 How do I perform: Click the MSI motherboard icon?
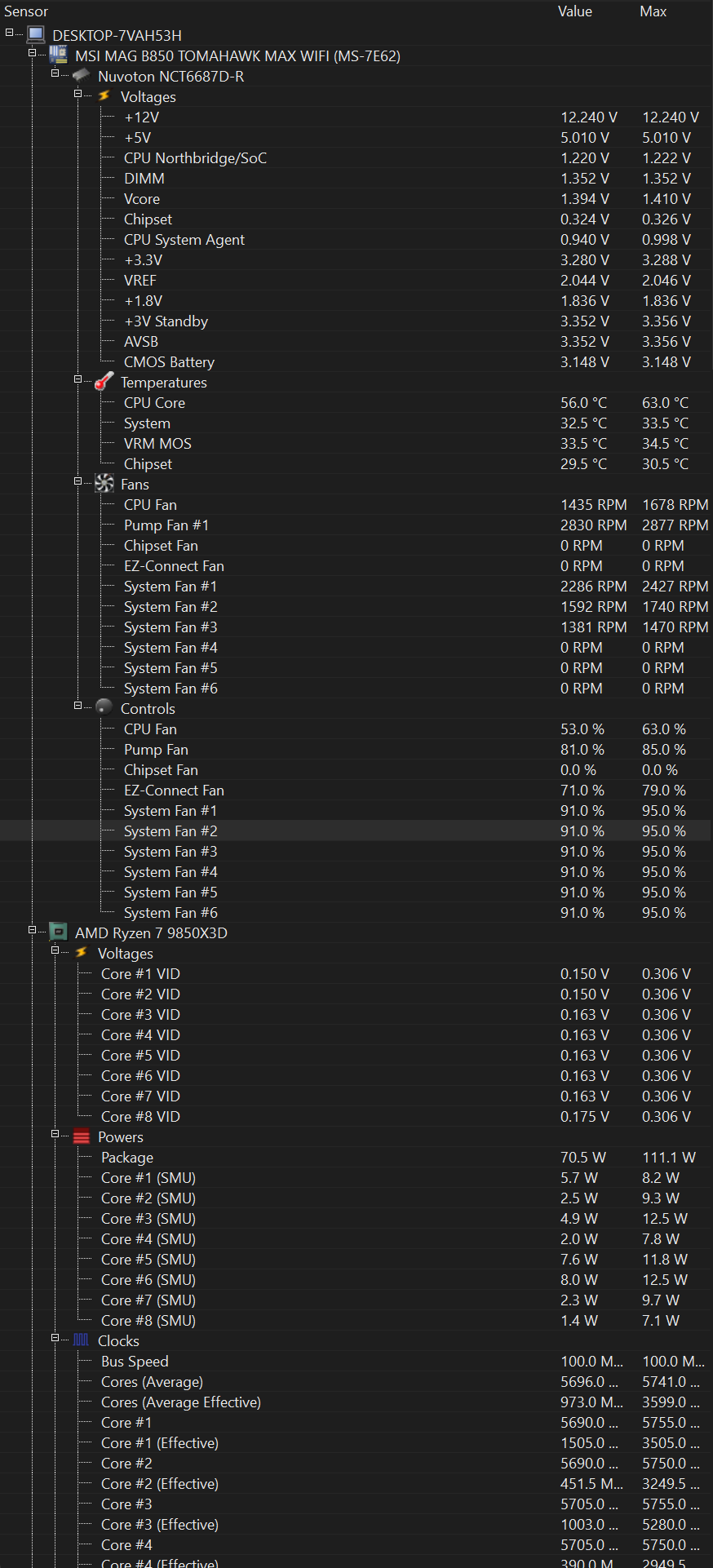(58, 55)
